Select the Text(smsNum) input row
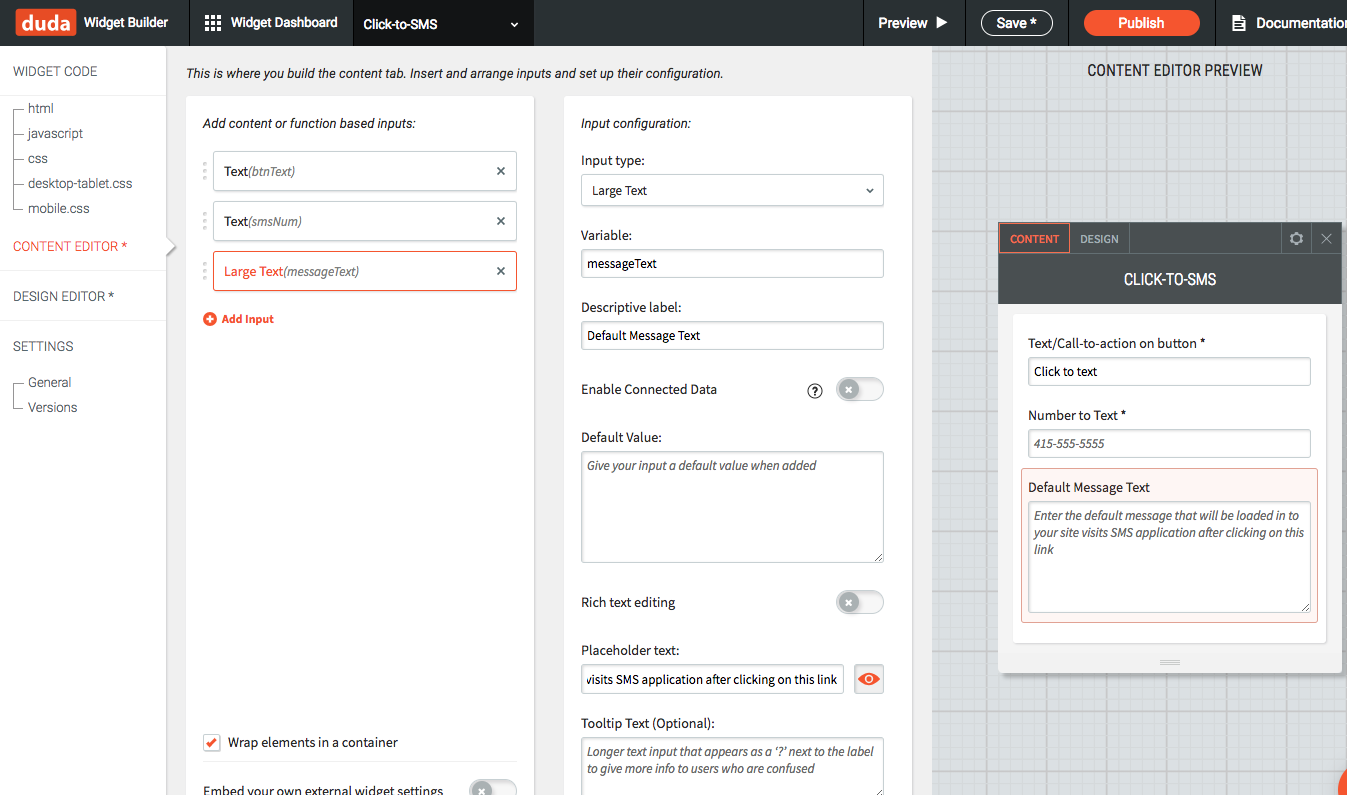The height and width of the screenshot is (795, 1347). [x=365, y=221]
